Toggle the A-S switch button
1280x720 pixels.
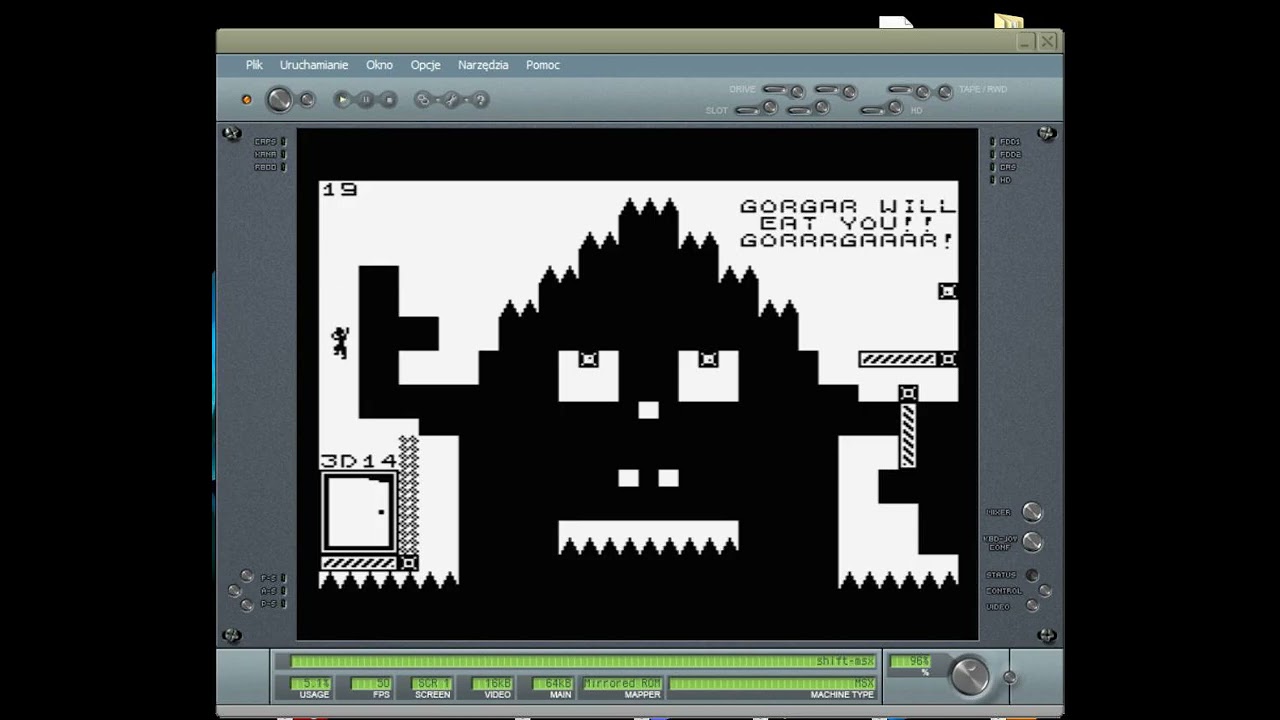(236, 590)
